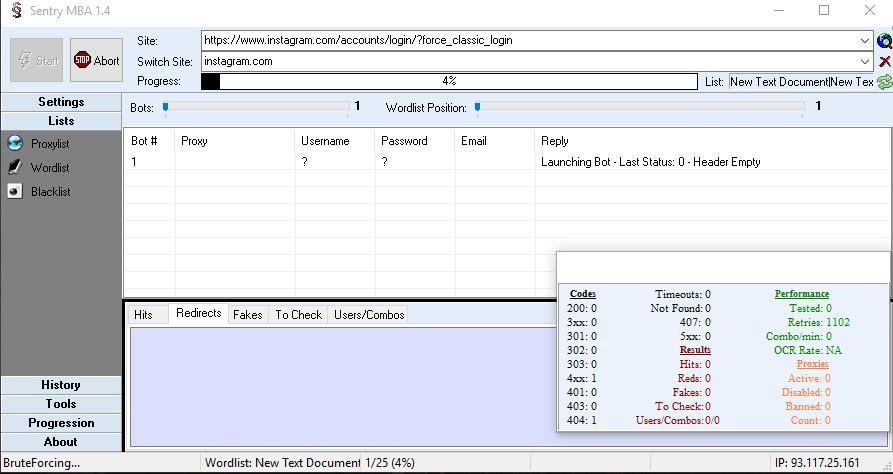Click the empty Redirects results pane

pyautogui.click(x=343, y=386)
